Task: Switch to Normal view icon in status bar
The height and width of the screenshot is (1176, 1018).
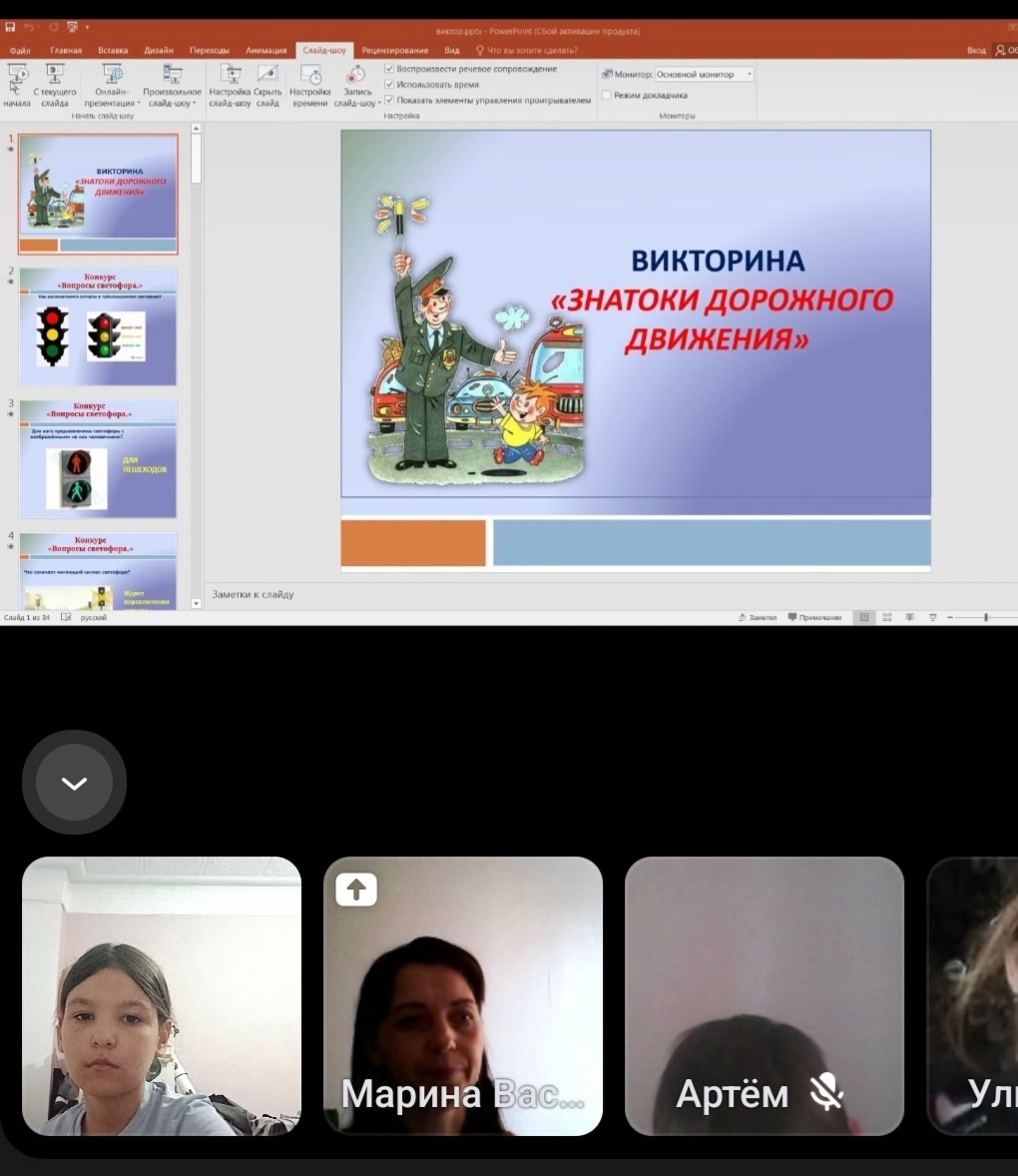Action: [864, 617]
